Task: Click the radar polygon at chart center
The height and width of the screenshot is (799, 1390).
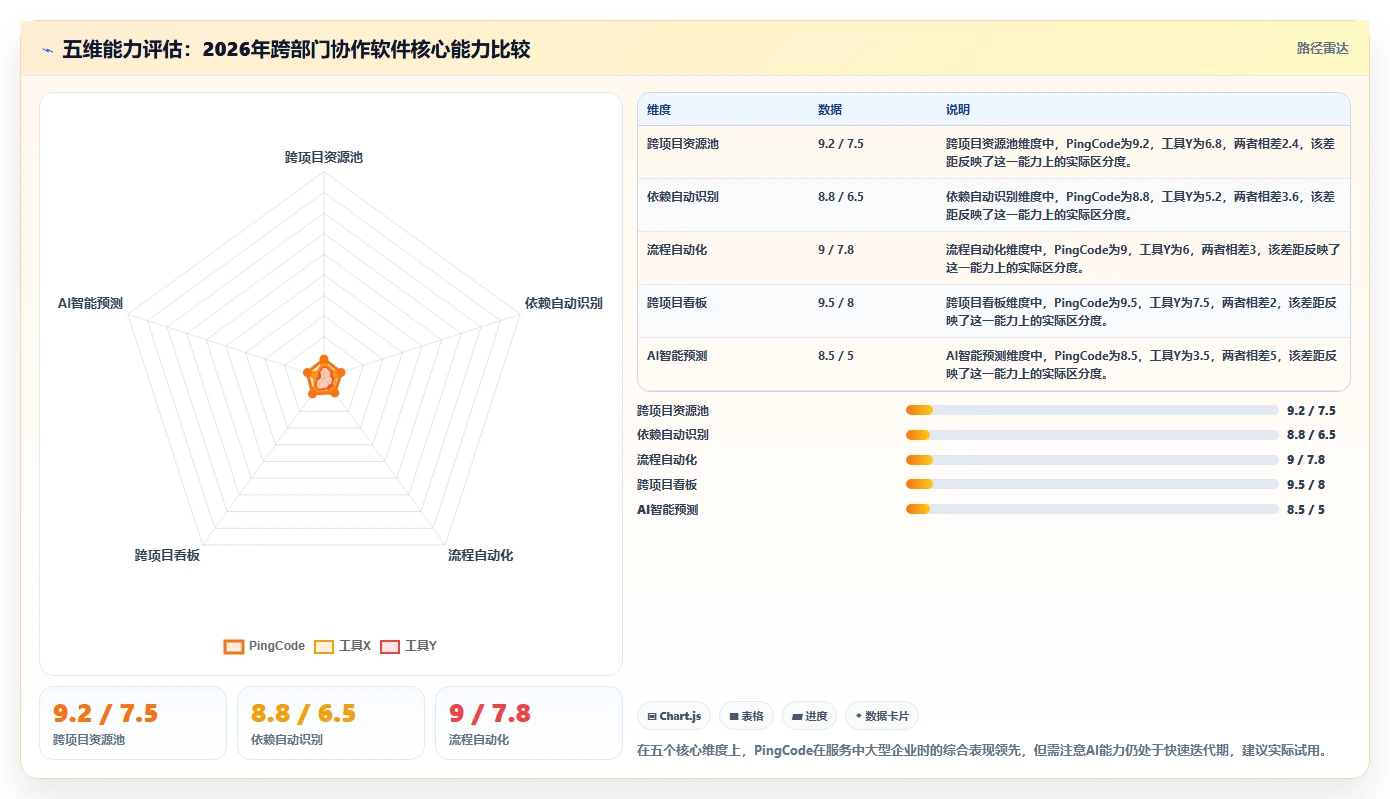Action: [323, 378]
